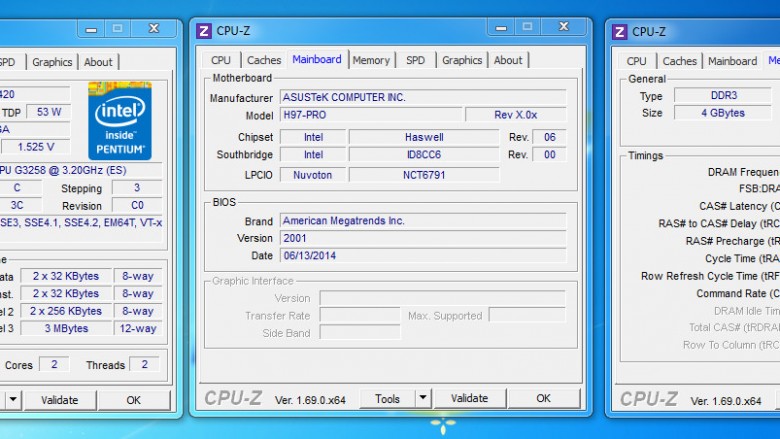Click the Tools button in middle window
Screen dimensions: 780x439
(387, 399)
